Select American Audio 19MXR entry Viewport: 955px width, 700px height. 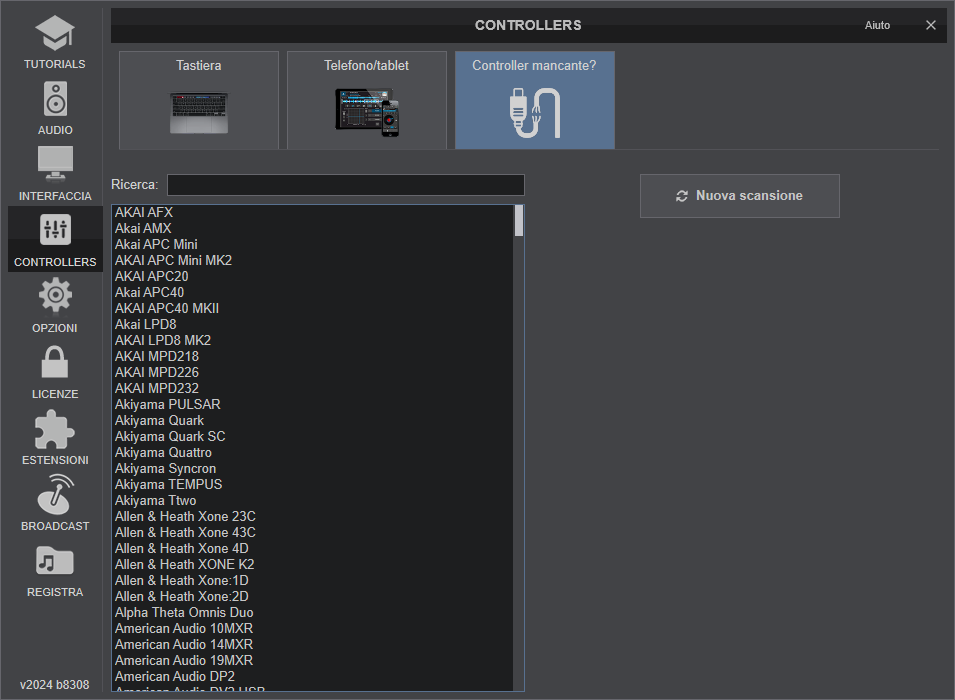pyautogui.click(x=313, y=660)
